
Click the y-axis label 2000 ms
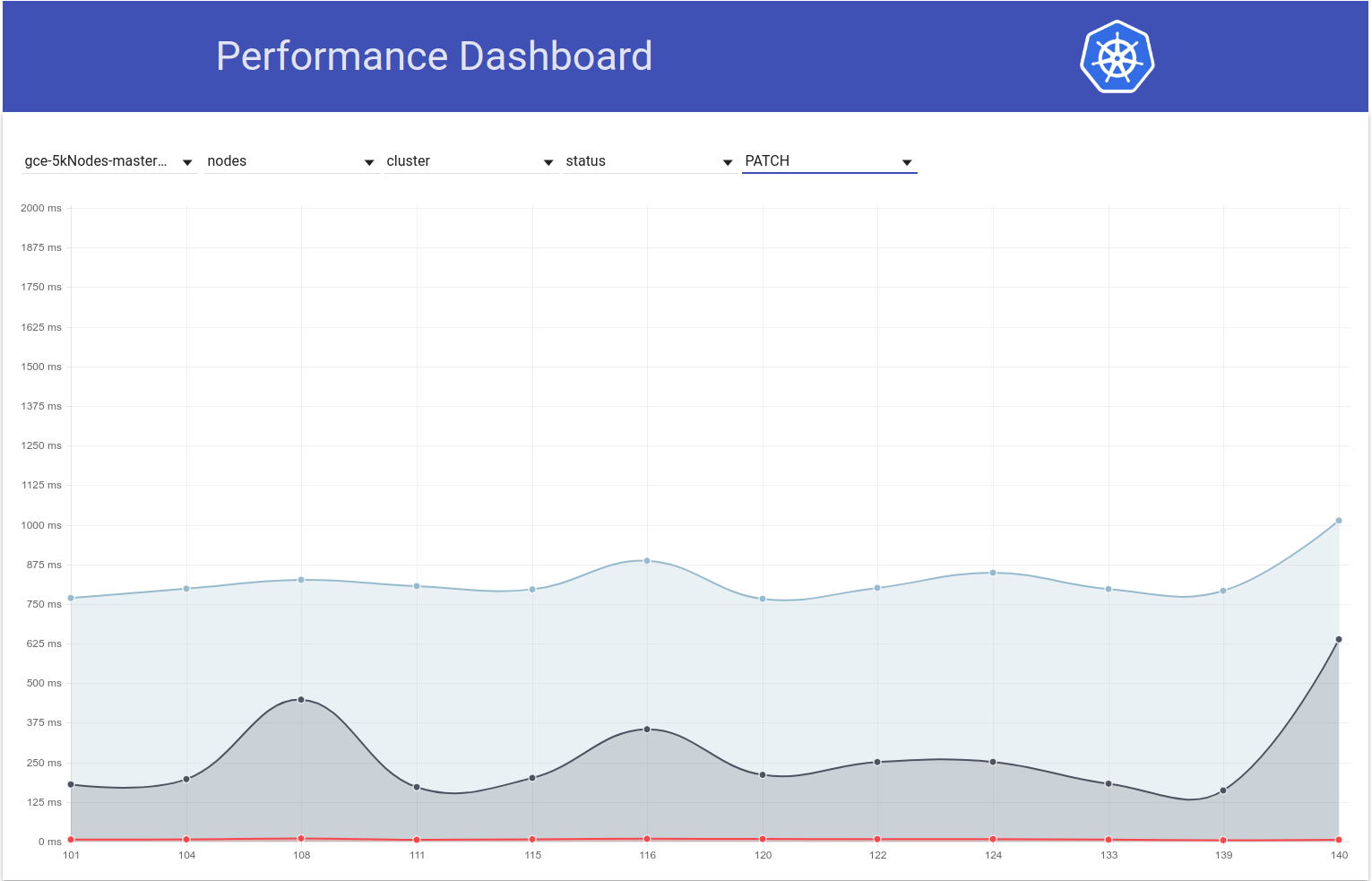click(41, 208)
